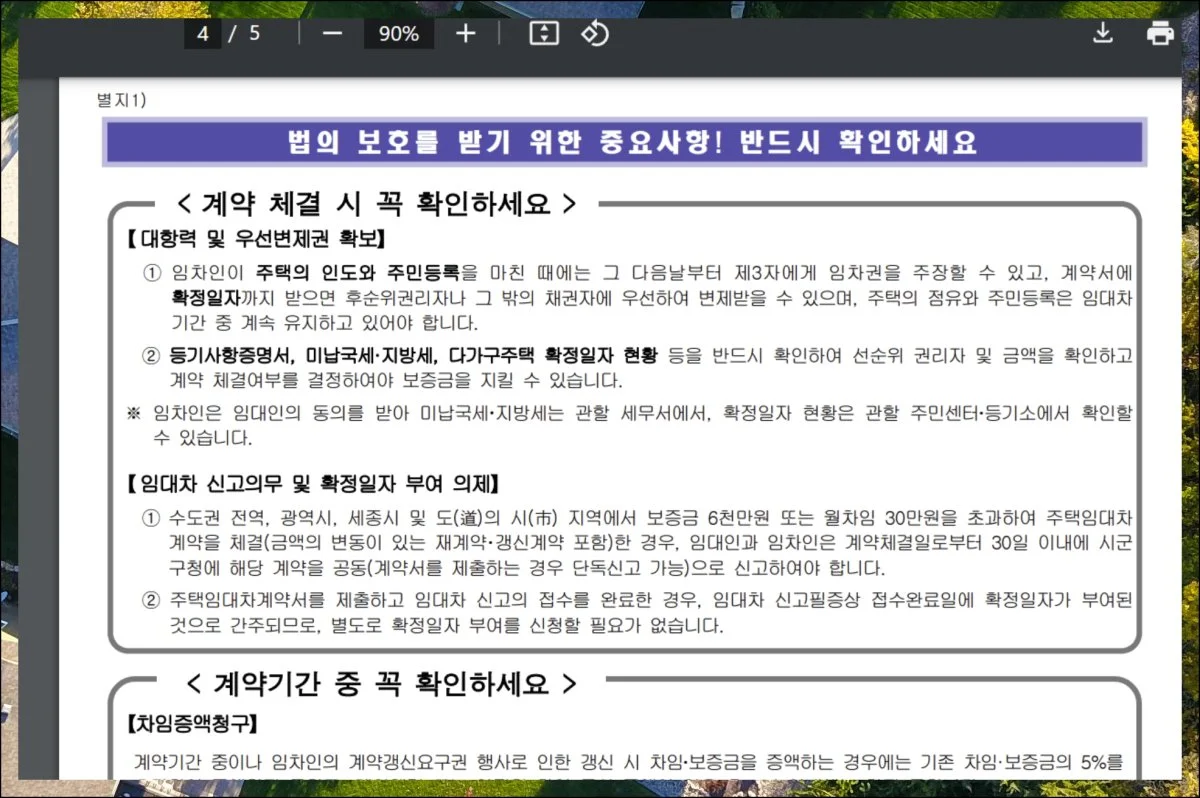Click the purple banner title 법의 보호를 받기 위한 중요사항
The height and width of the screenshot is (798, 1200).
624,142
